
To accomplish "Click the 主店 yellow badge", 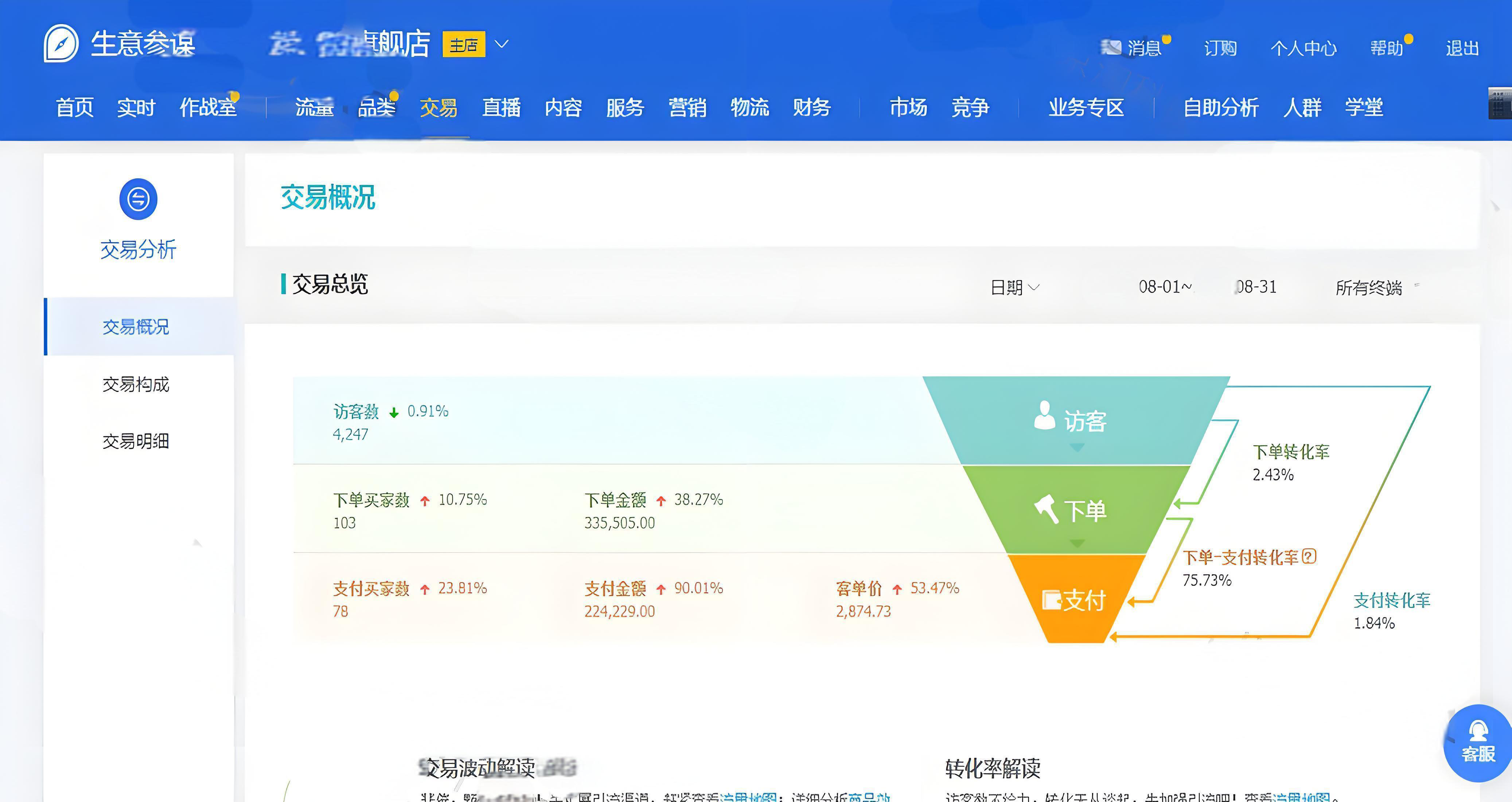I will tap(464, 44).
